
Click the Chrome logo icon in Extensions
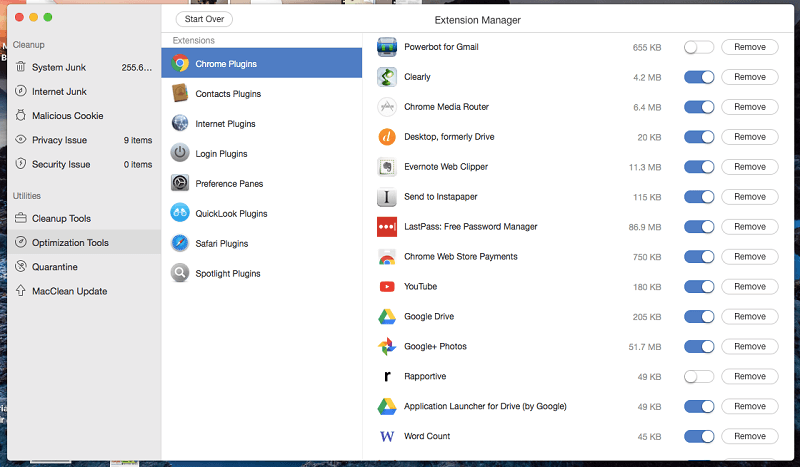(180, 63)
